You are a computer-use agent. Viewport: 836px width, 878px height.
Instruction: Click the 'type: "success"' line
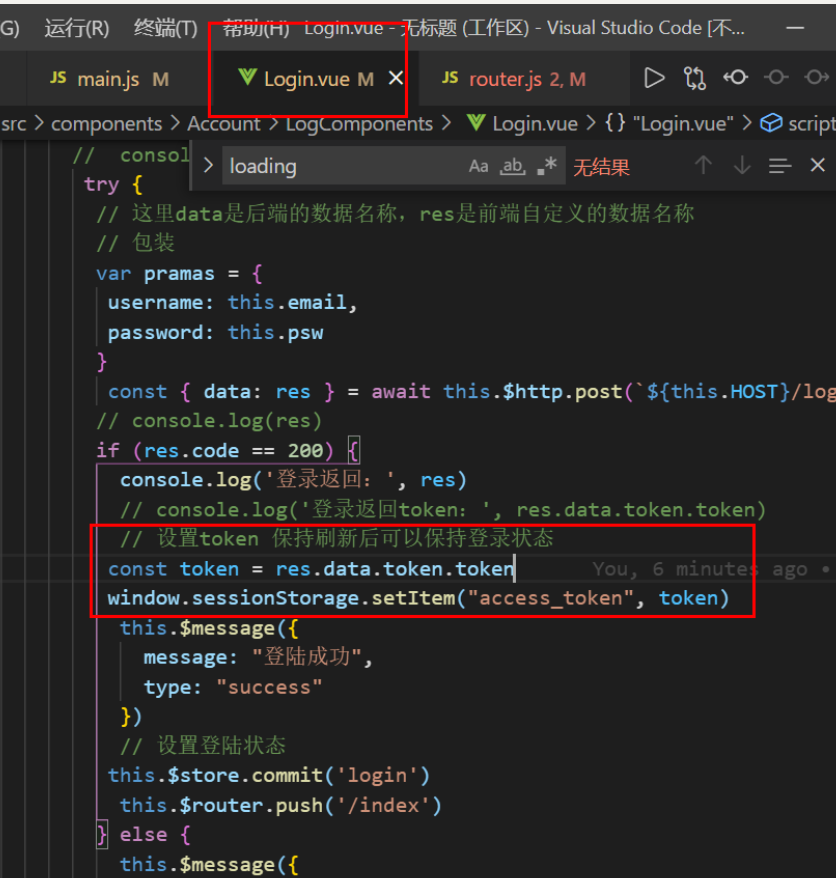click(233, 687)
